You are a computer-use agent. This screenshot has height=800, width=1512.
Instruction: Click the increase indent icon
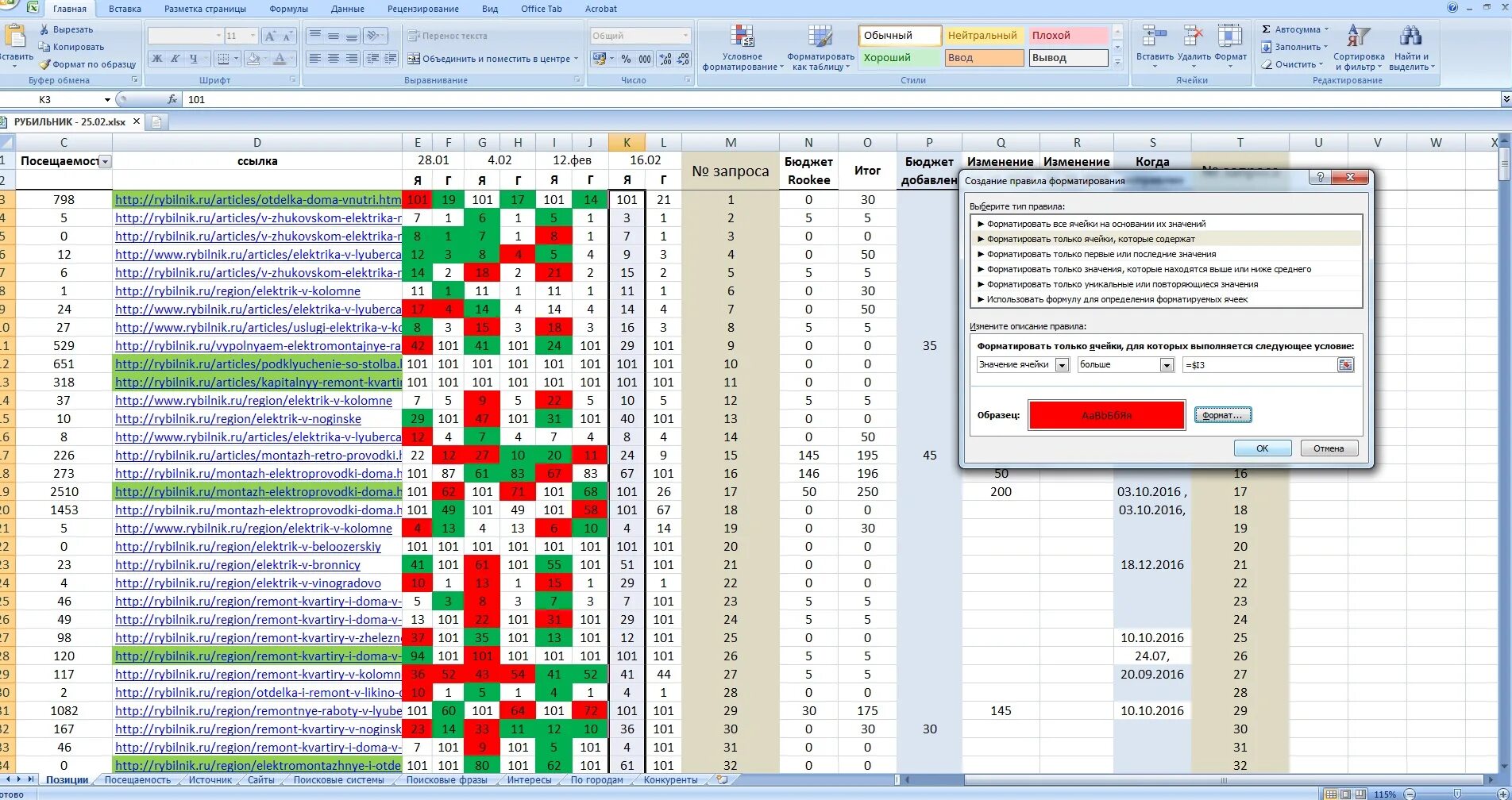(x=390, y=59)
